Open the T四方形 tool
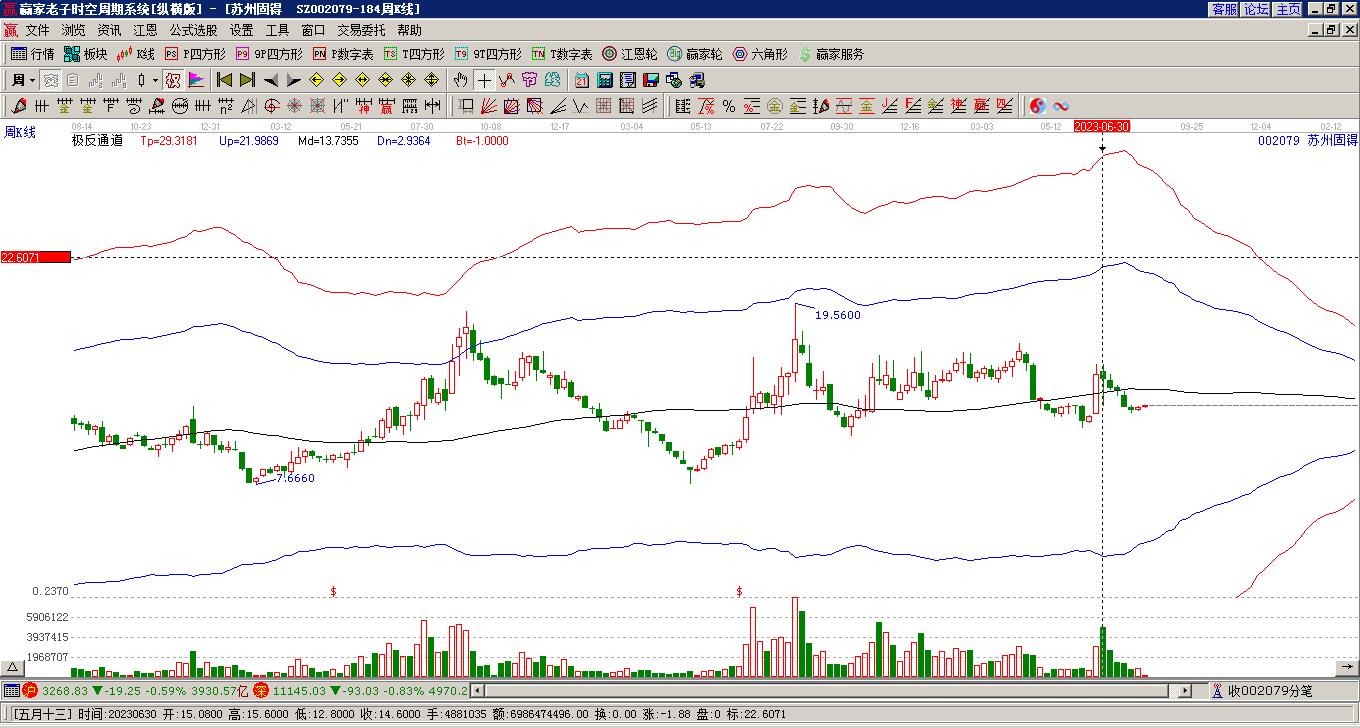This screenshot has width=1360, height=728. click(414, 54)
